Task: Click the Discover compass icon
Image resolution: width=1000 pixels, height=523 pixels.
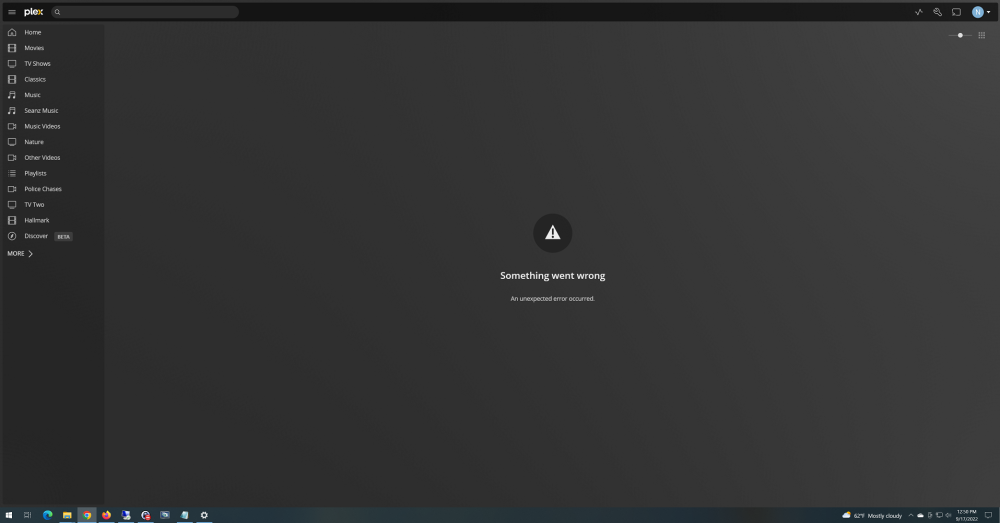Action: click(x=11, y=236)
